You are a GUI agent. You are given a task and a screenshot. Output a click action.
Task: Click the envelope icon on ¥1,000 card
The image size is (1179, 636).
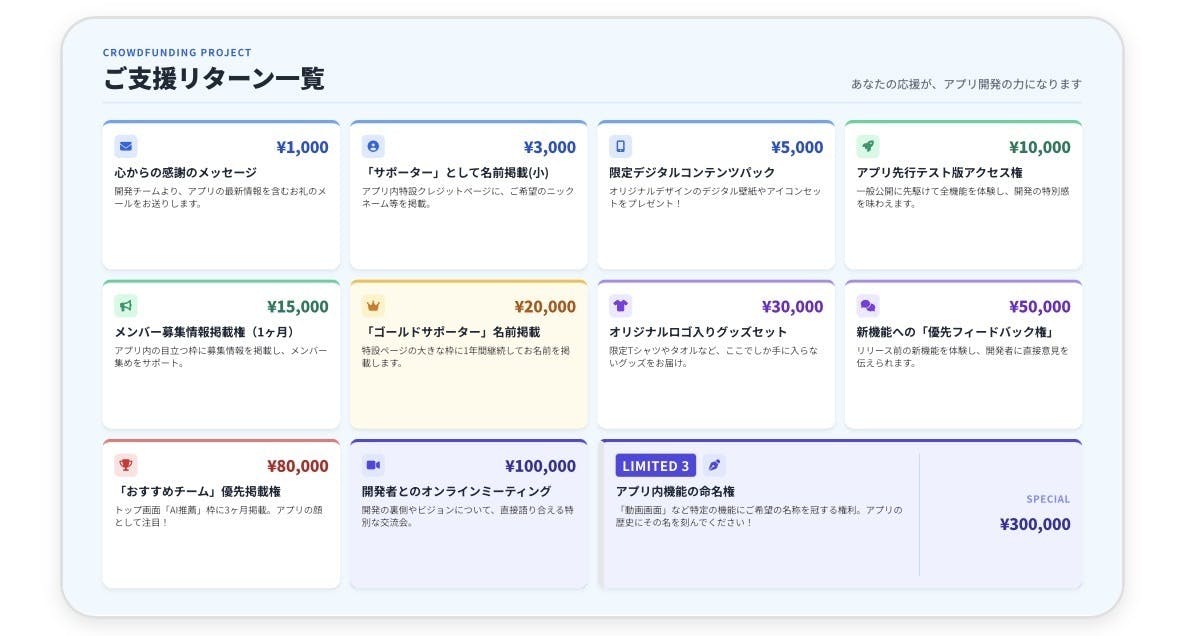[x=125, y=146]
